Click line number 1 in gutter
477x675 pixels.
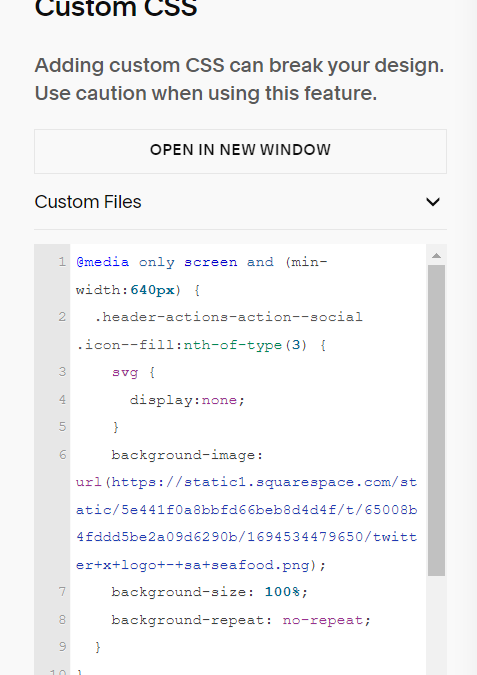62,262
